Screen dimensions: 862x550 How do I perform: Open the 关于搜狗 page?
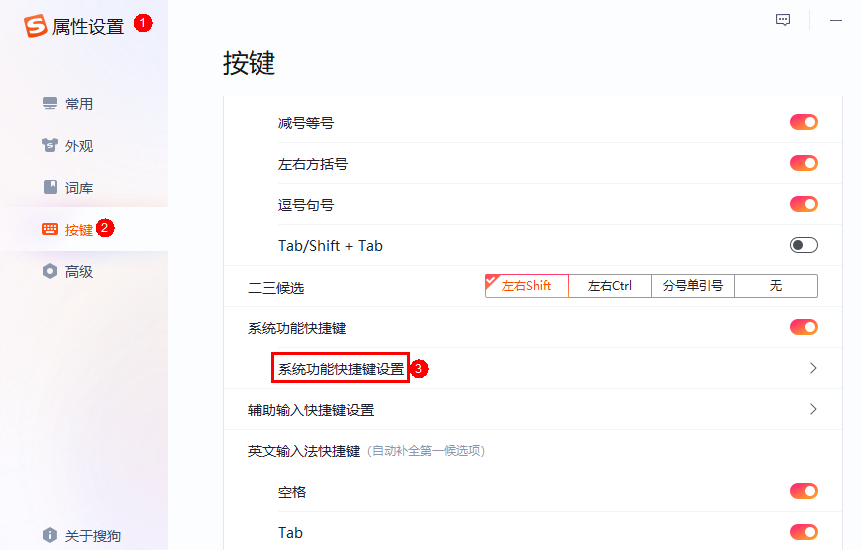pyautogui.click(x=92, y=535)
